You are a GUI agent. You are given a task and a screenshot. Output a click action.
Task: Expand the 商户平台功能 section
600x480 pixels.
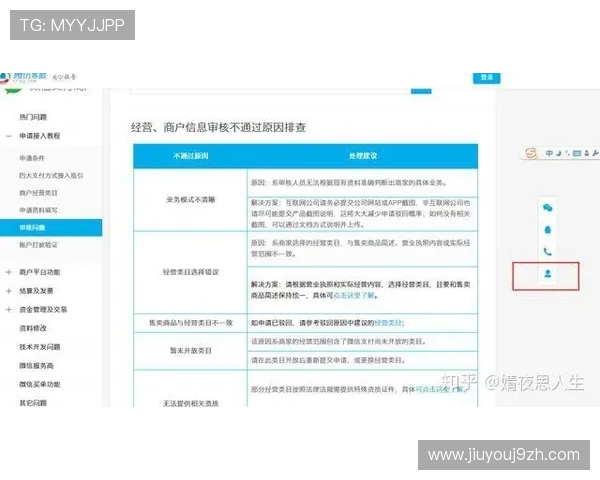click(9, 272)
